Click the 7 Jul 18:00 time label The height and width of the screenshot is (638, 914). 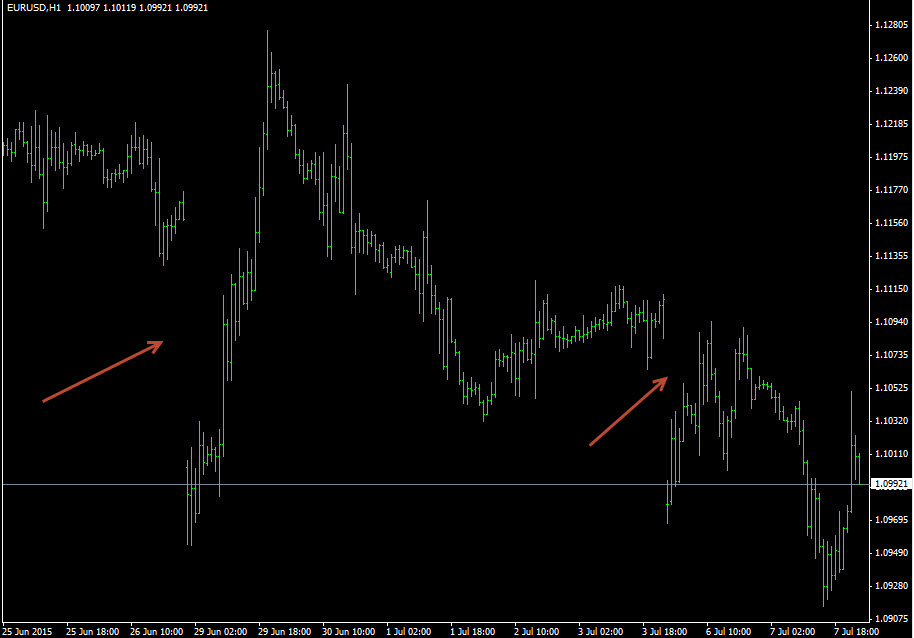tap(856, 631)
